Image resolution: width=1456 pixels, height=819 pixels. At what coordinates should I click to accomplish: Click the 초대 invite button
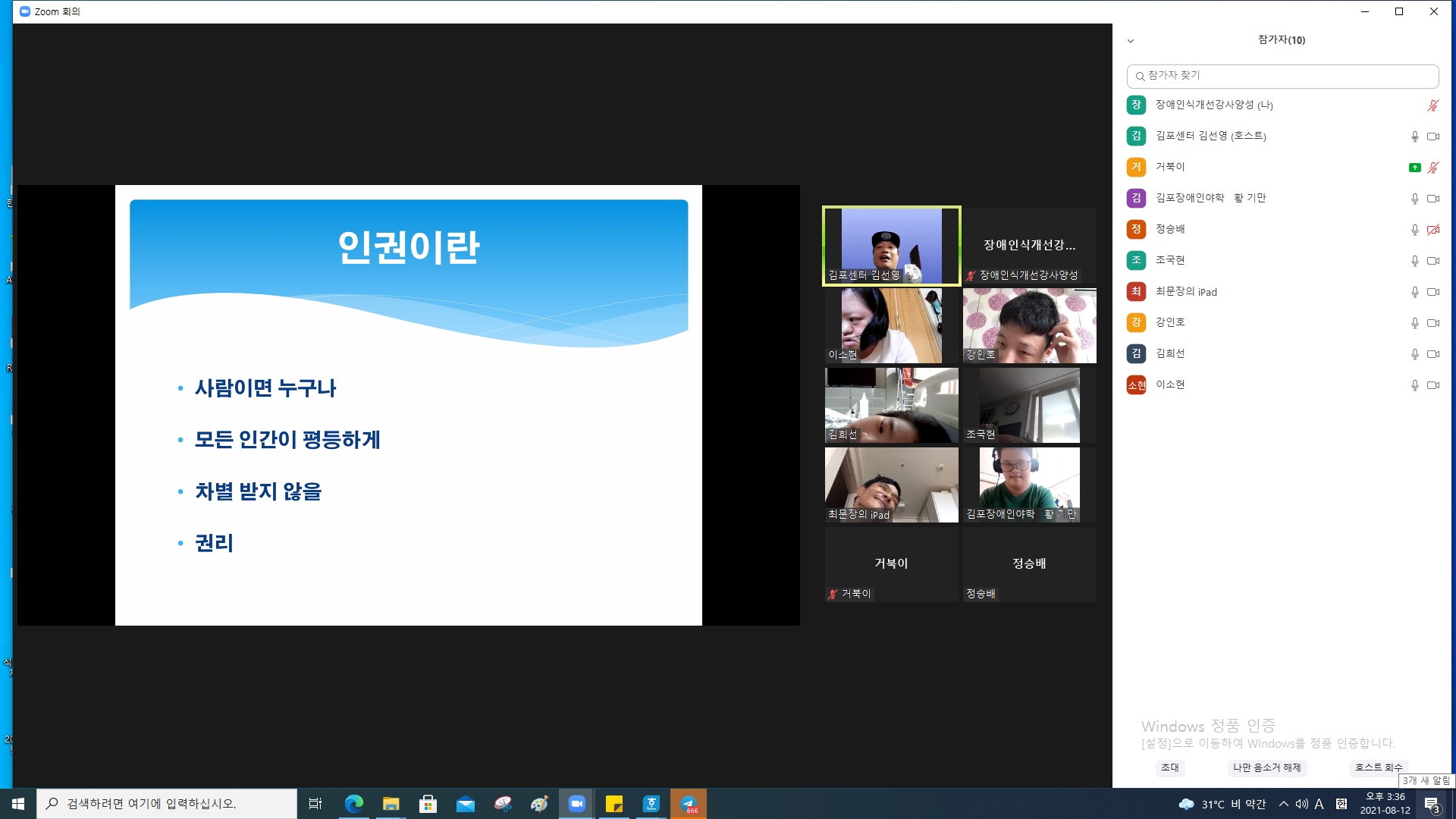tap(1170, 767)
